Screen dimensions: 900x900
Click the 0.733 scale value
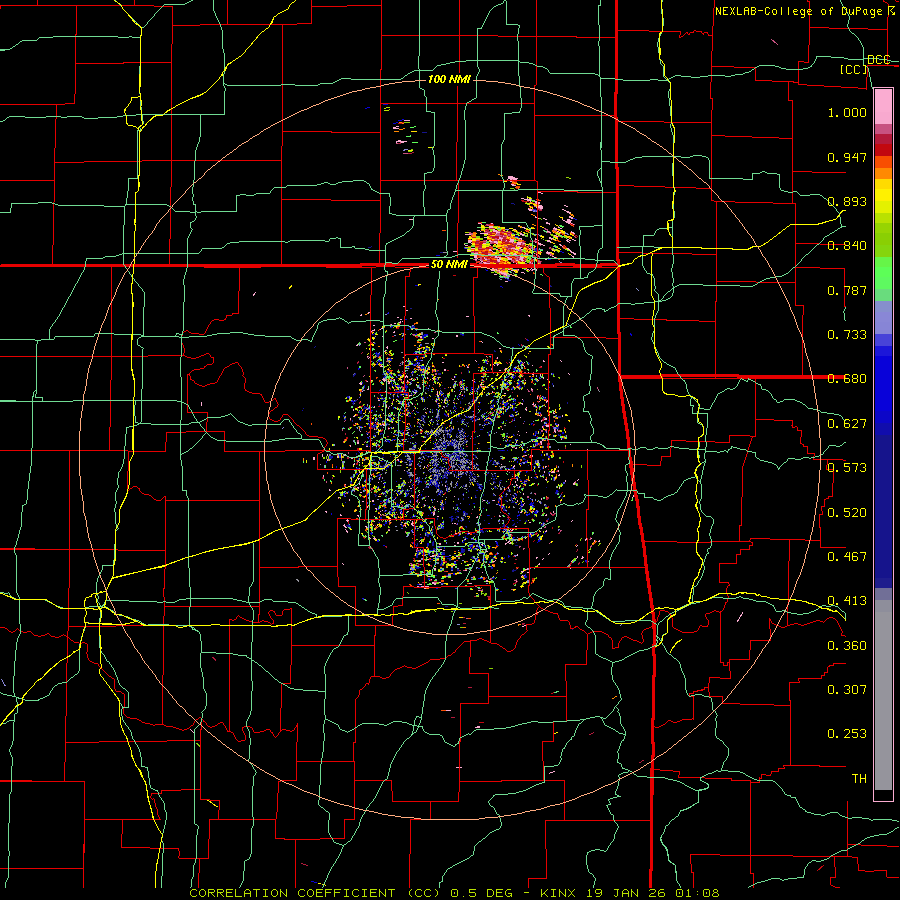847,335
